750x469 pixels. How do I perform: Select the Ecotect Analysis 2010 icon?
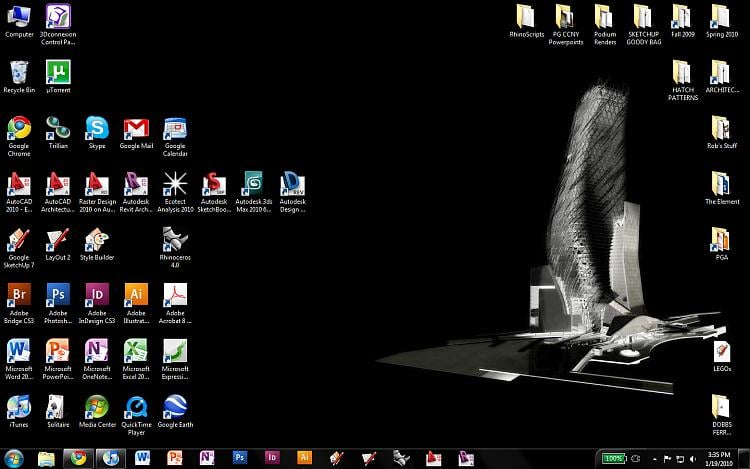pos(175,191)
